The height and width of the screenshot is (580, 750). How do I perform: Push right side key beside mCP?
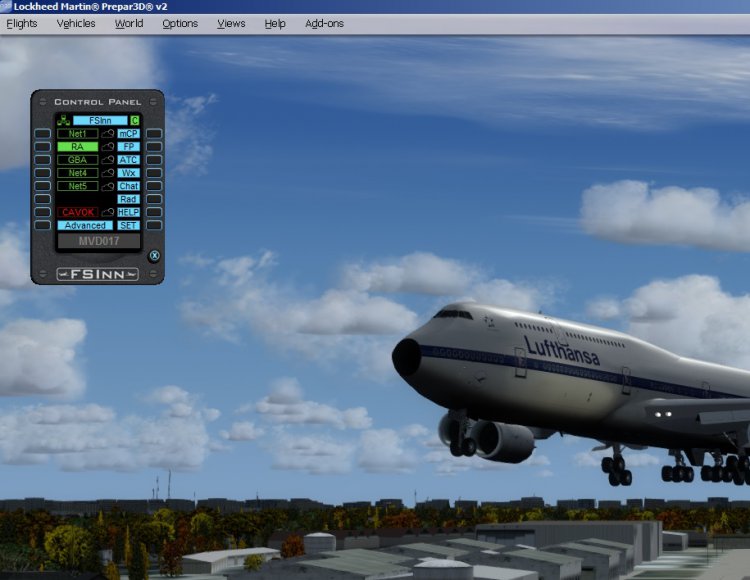tap(154, 134)
